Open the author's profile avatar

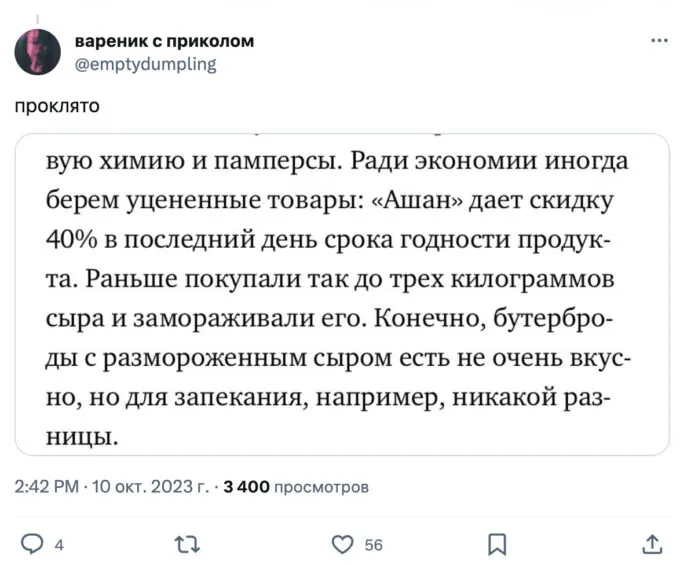pyautogui.click(x=37, y=51)
